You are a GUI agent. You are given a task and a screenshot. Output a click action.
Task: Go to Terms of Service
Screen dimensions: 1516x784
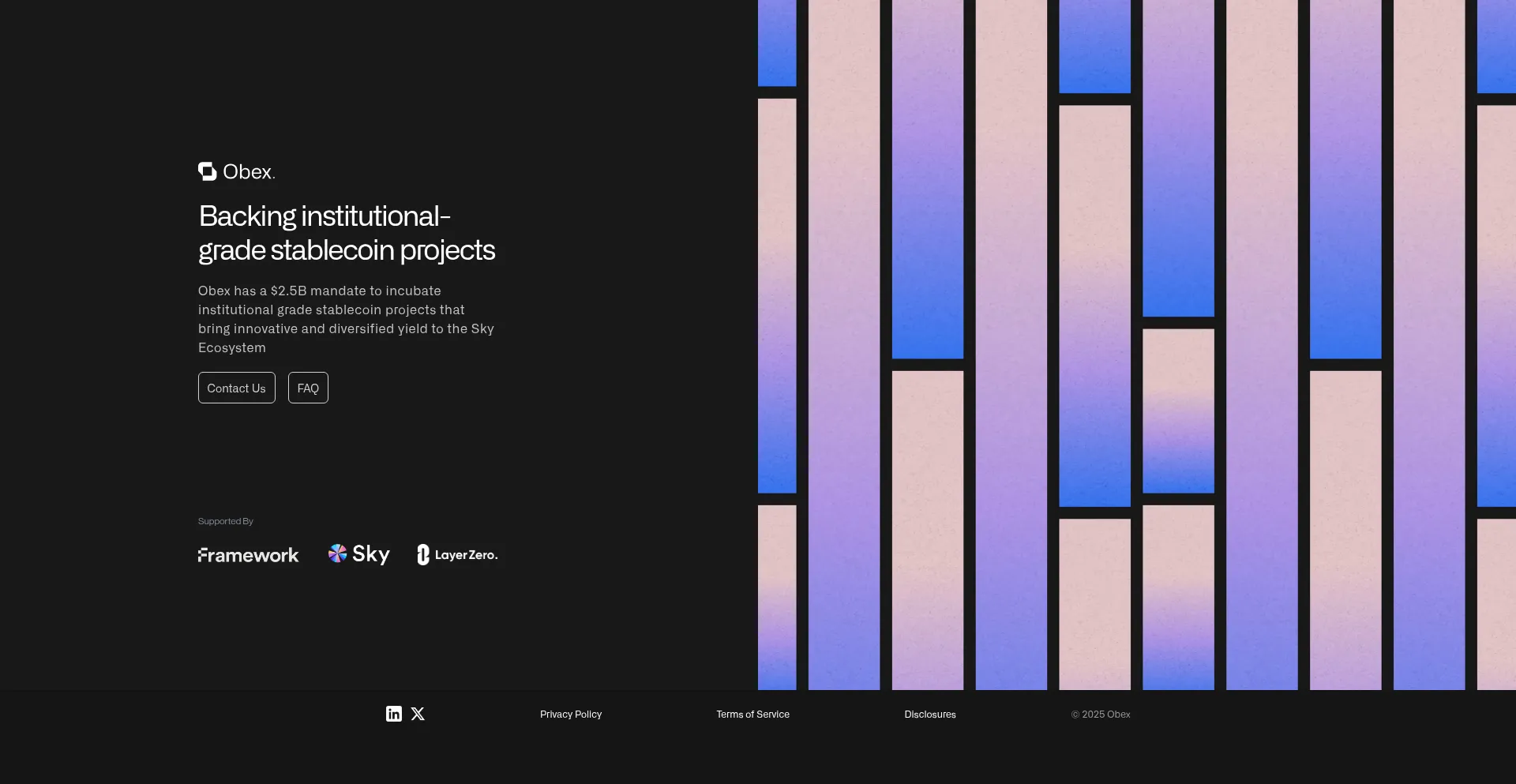(x=752, y=715)
